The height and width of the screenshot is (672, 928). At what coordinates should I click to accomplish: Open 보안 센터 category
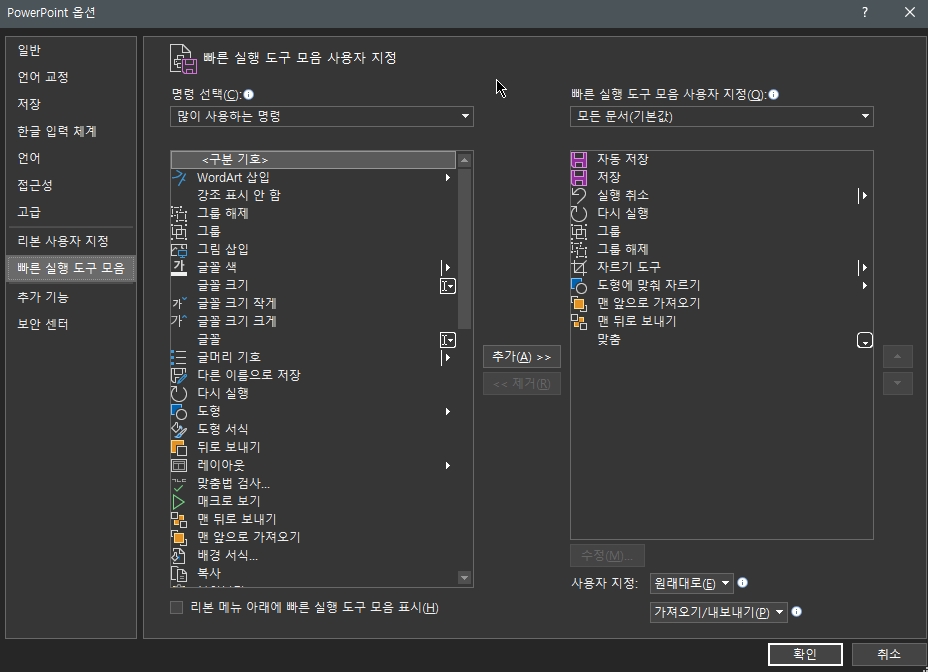tap(70, 324)
